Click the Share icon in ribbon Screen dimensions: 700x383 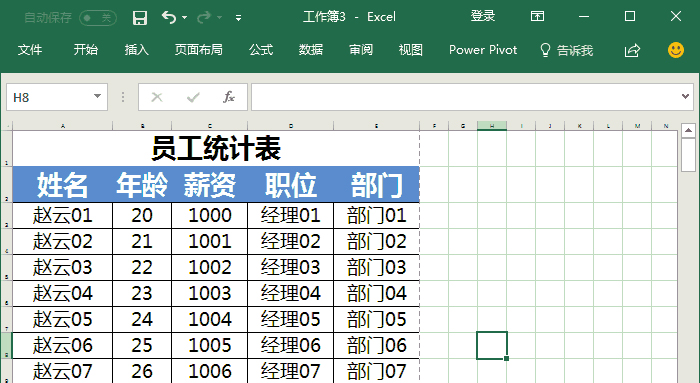632,50
